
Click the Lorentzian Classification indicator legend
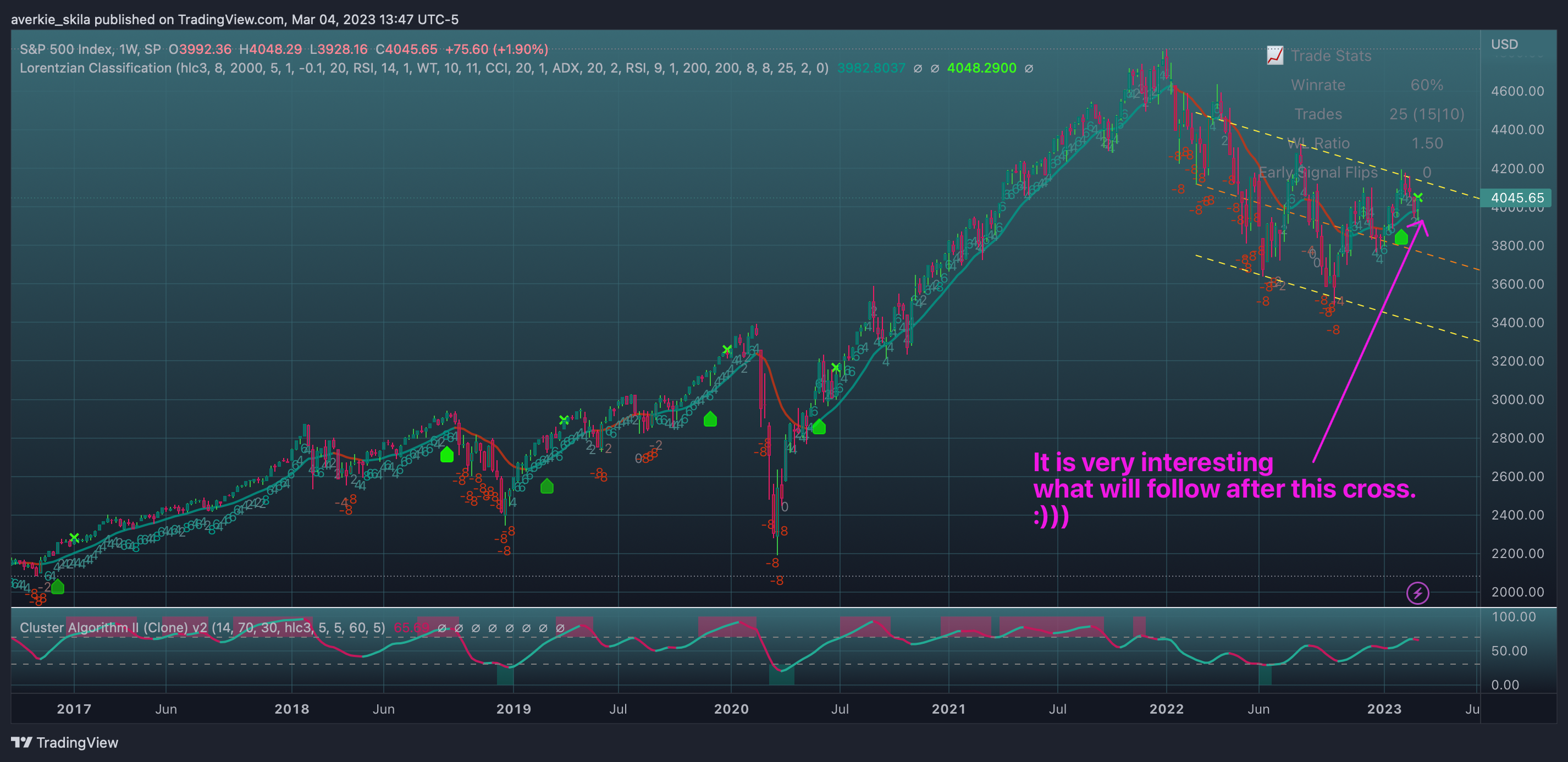coord(424,68)
